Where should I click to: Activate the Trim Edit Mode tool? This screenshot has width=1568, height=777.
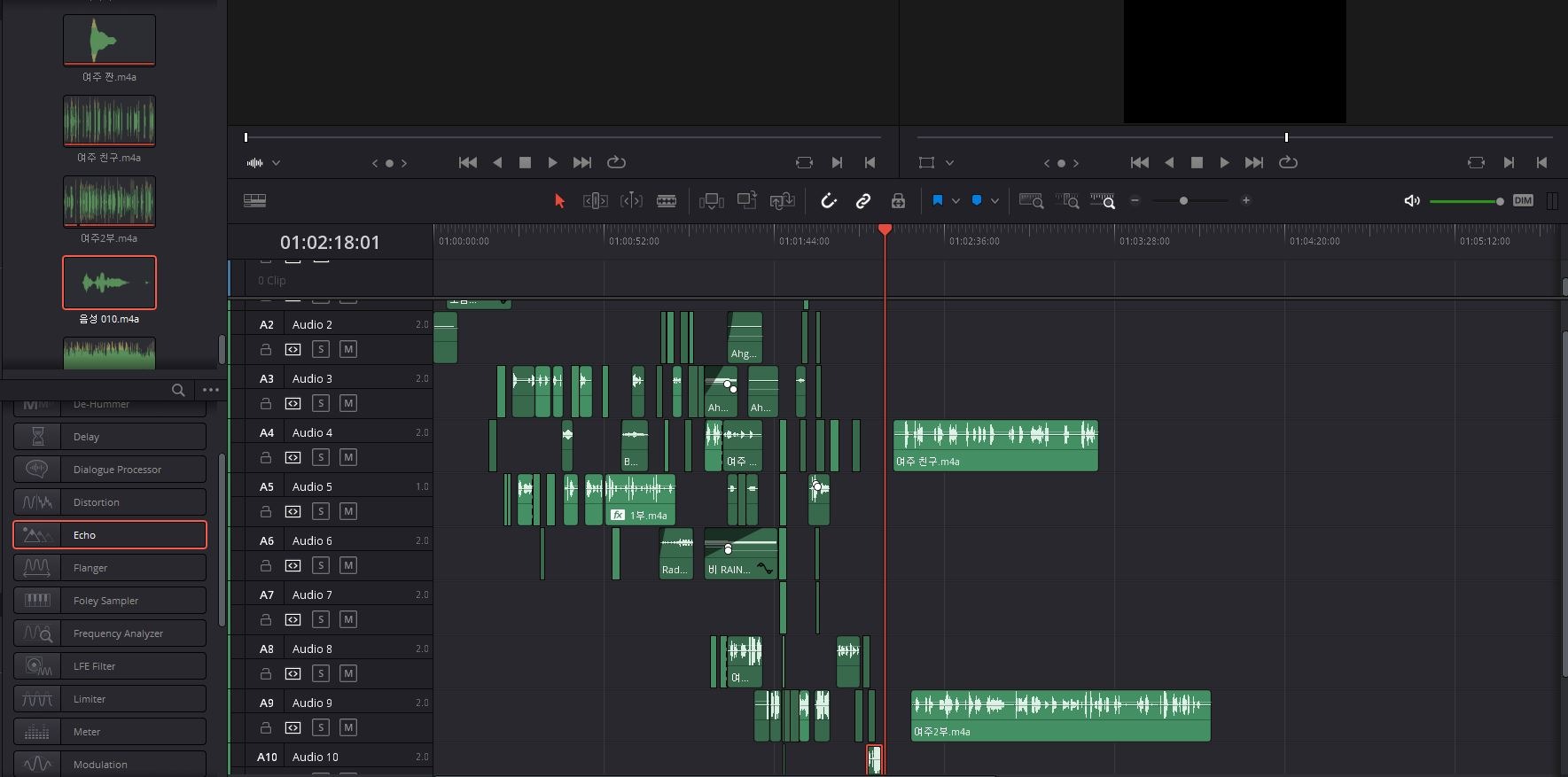(595, 201)
